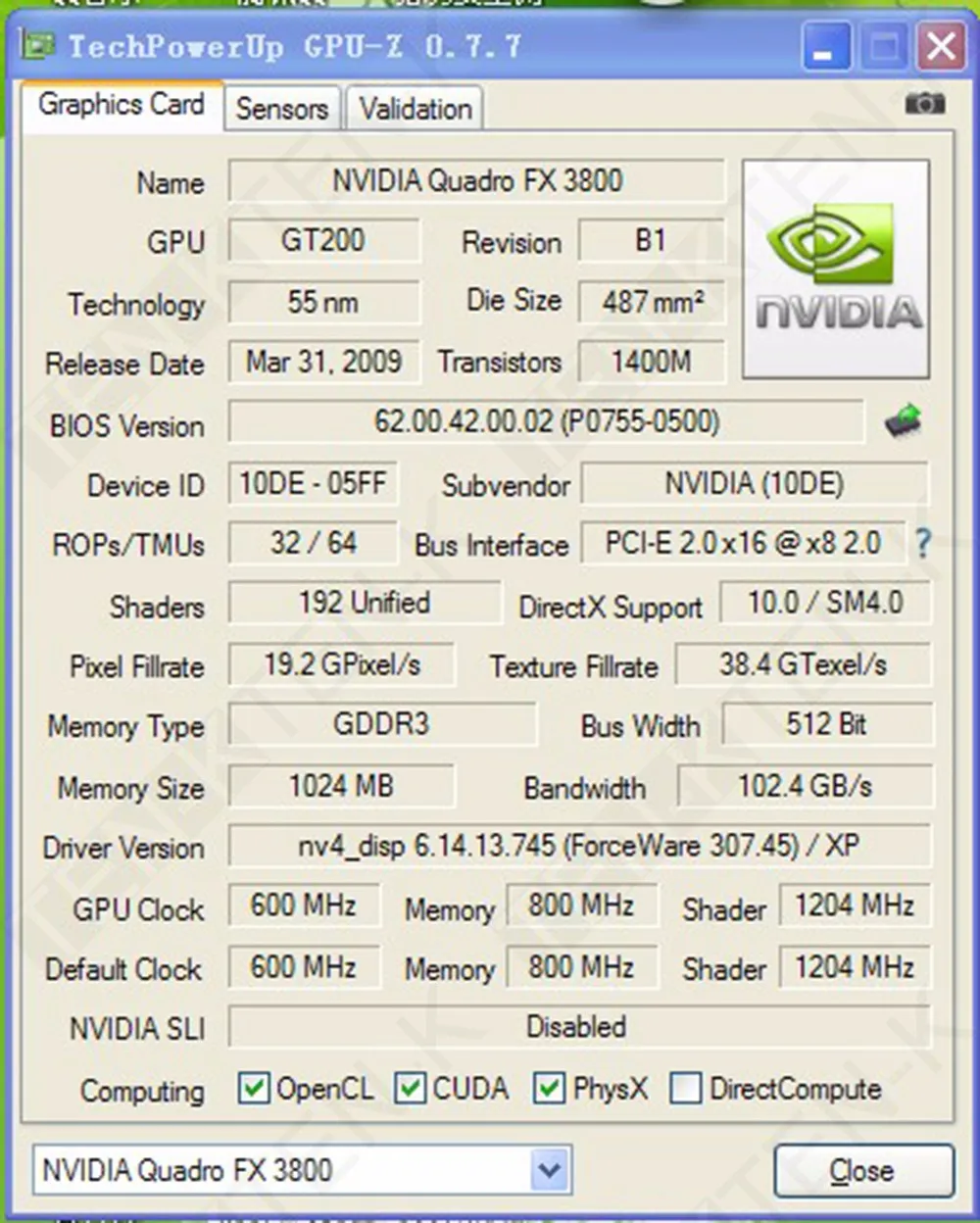Switch to the Sensors tab

pos(282,108)
